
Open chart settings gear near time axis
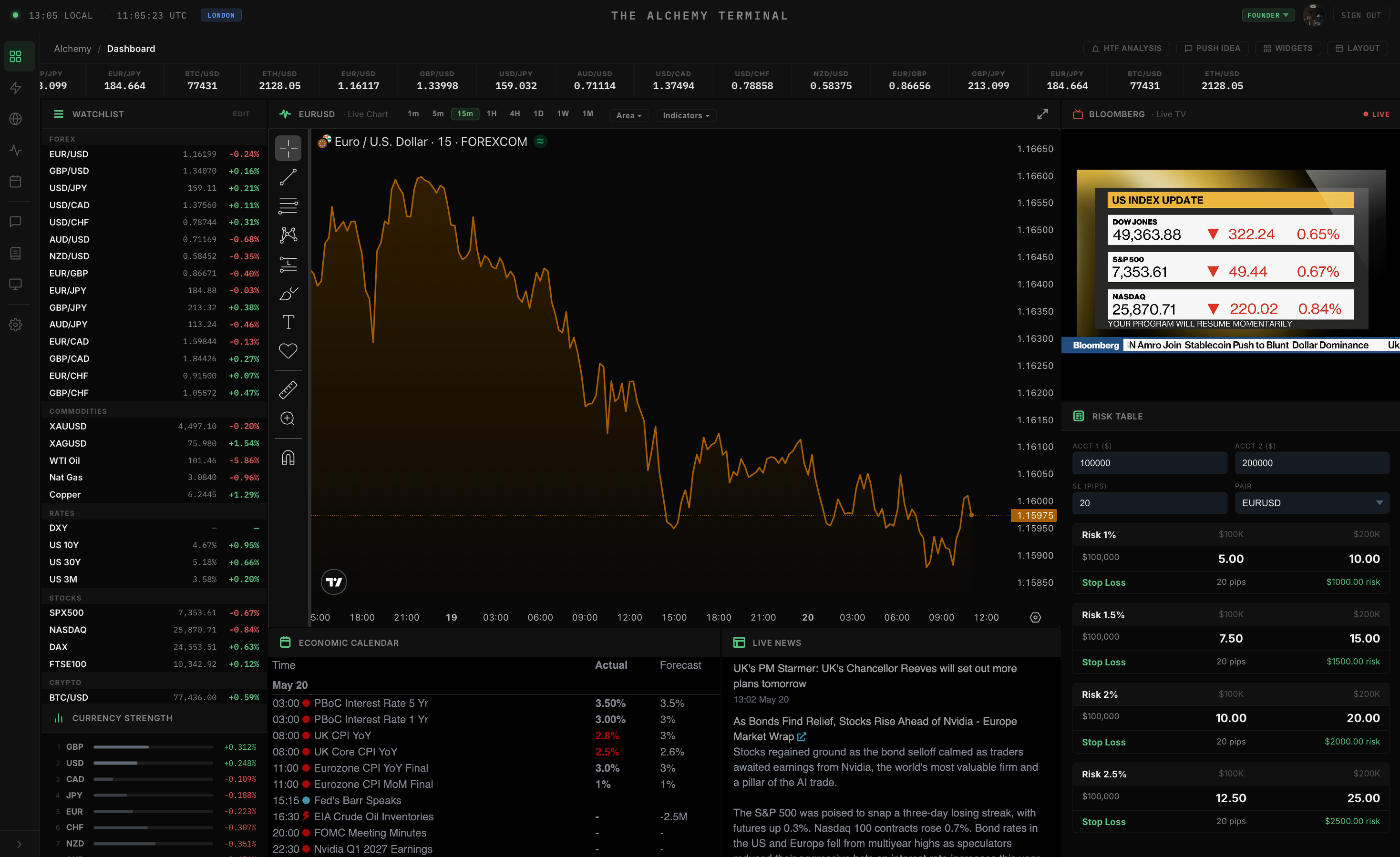click(1035, 617)
